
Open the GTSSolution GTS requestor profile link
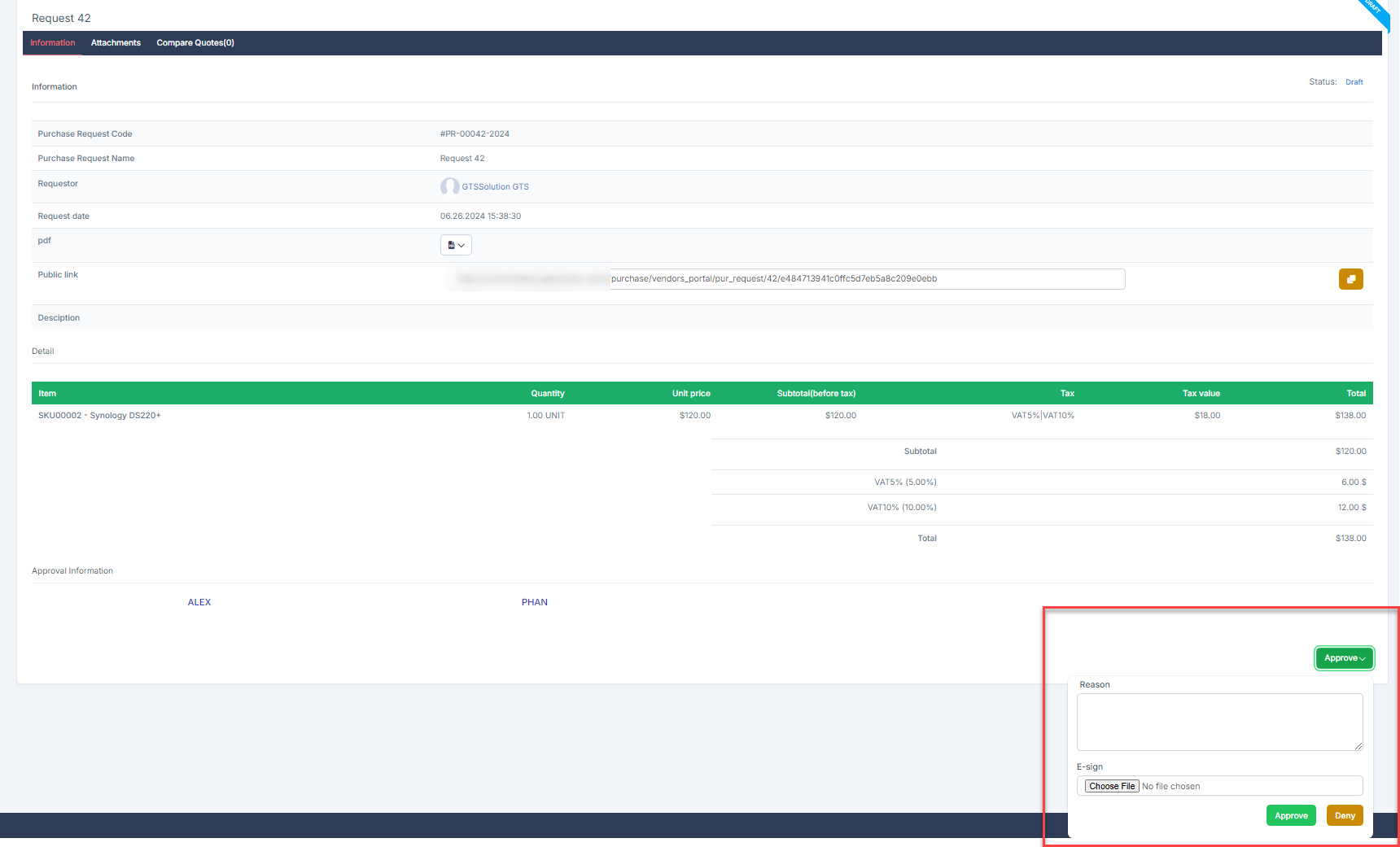[x=495, y=187]
